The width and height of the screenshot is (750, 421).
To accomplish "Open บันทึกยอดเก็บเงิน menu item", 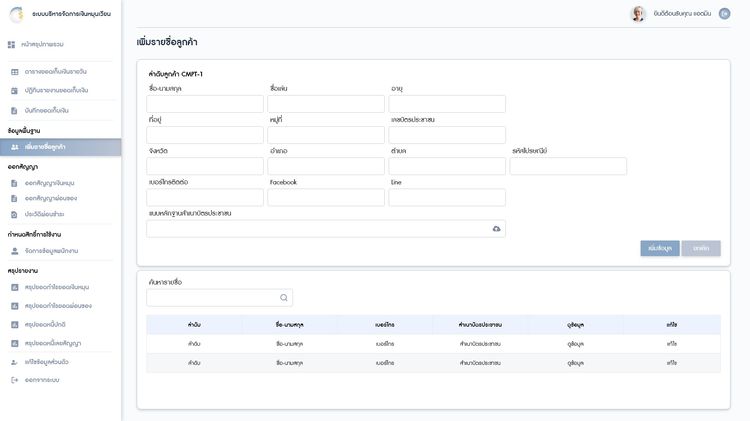I will [48, 110].
